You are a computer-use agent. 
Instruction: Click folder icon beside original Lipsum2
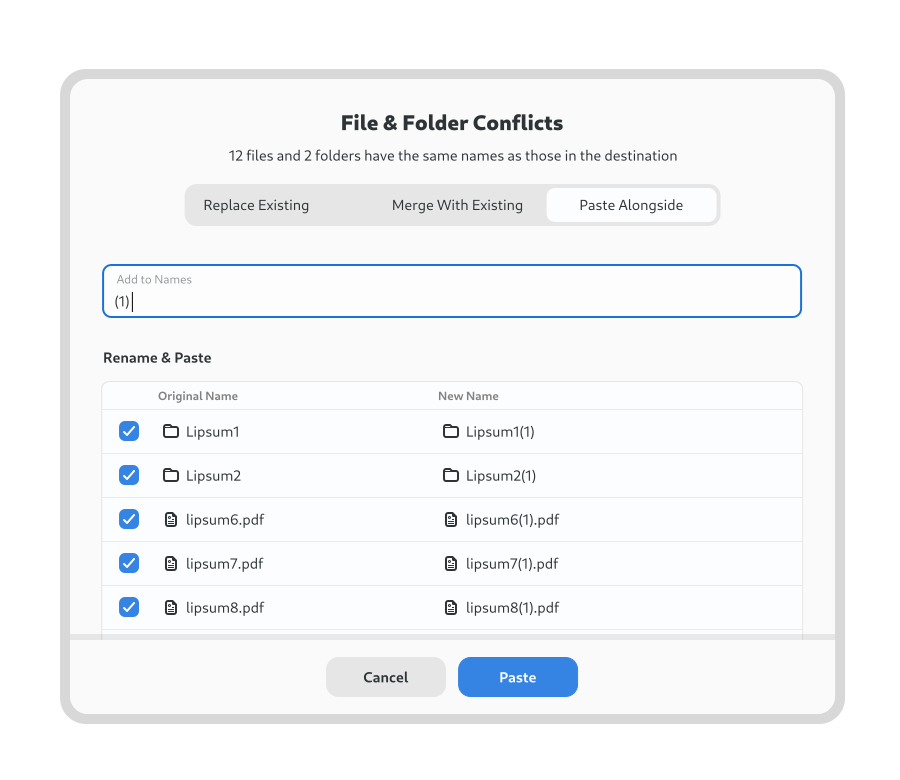pyautogui.click(x=170, y=475)
